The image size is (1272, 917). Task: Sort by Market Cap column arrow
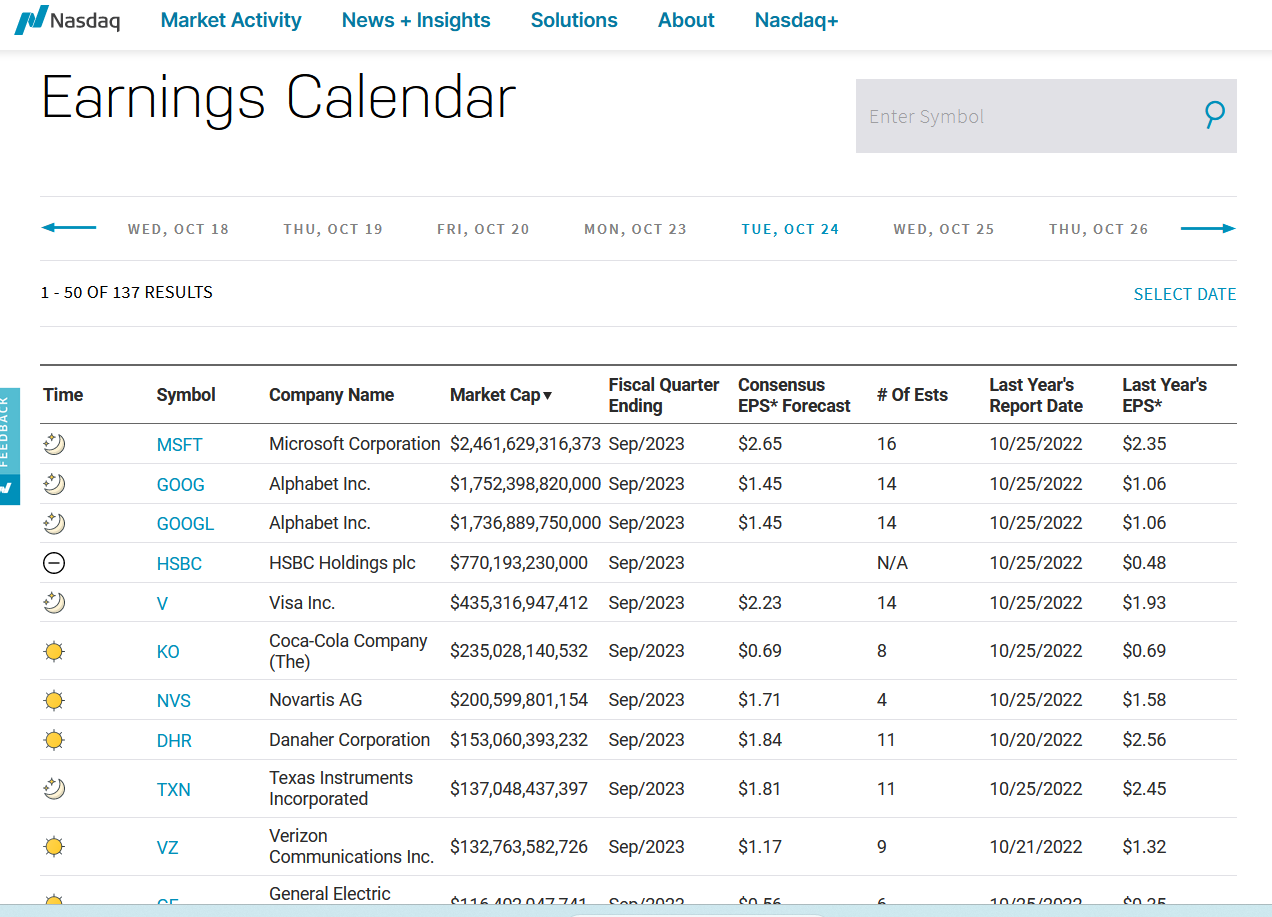(x=547, y=396)
